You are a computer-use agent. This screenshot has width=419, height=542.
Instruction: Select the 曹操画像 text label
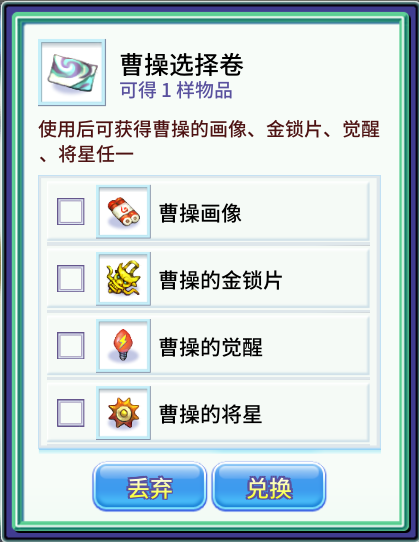pos(200,213)
